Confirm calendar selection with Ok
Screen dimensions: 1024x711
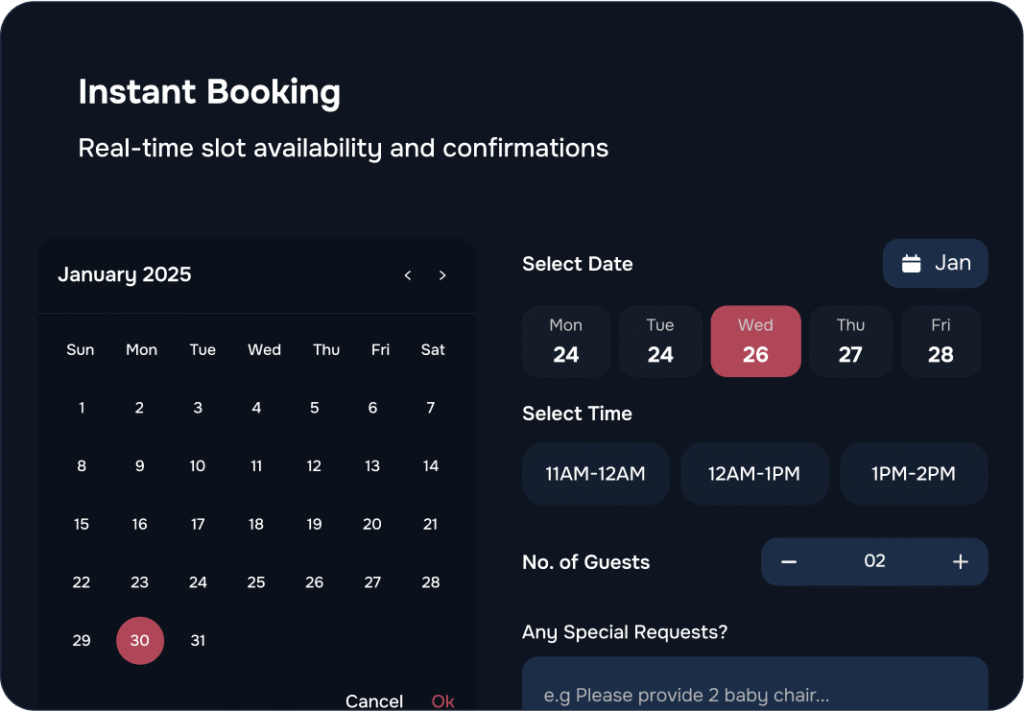tap(443, 701)
